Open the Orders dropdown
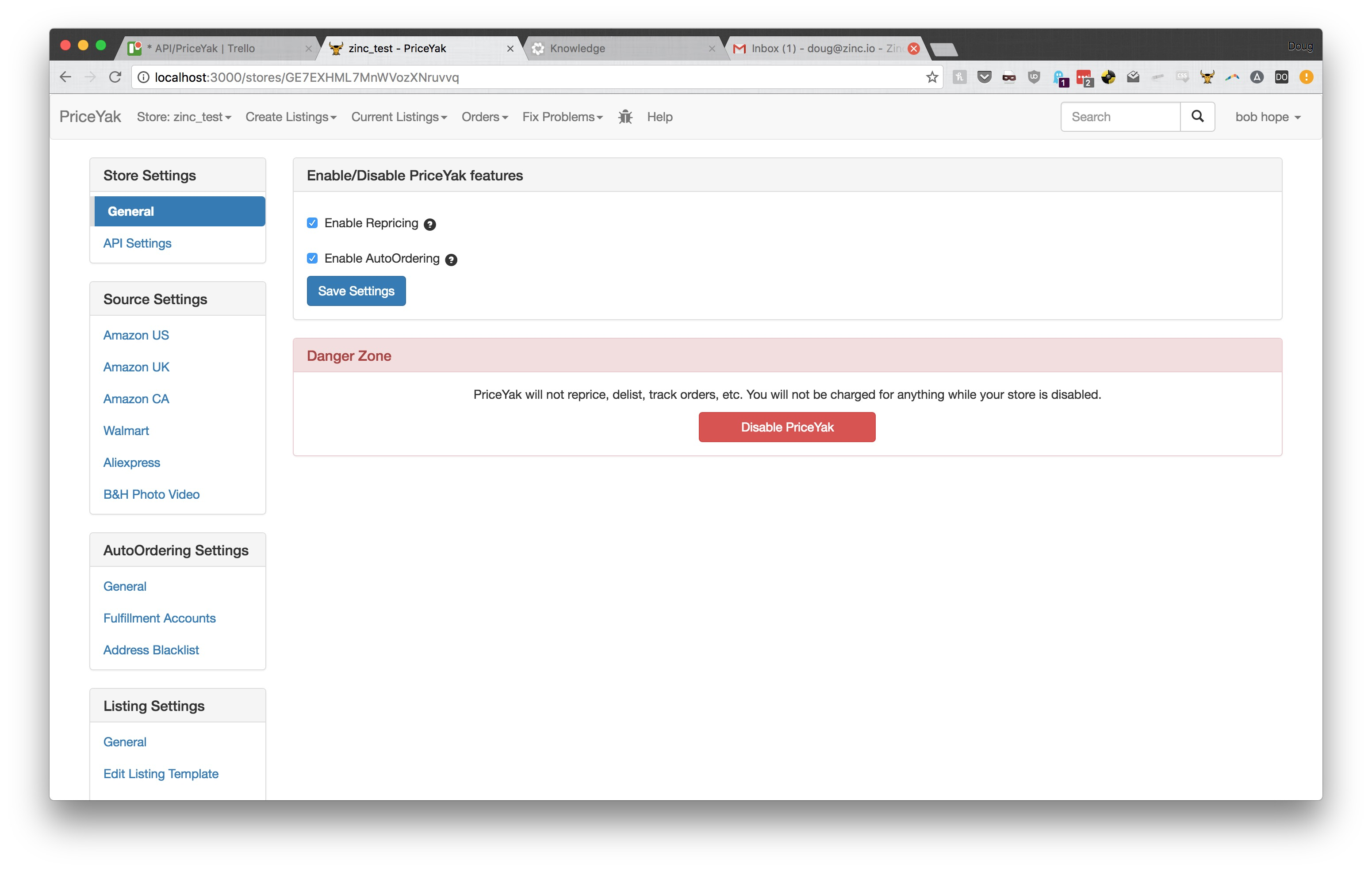Image resolution: width=1372 pixels, height=871 pixels. (484, 117)
